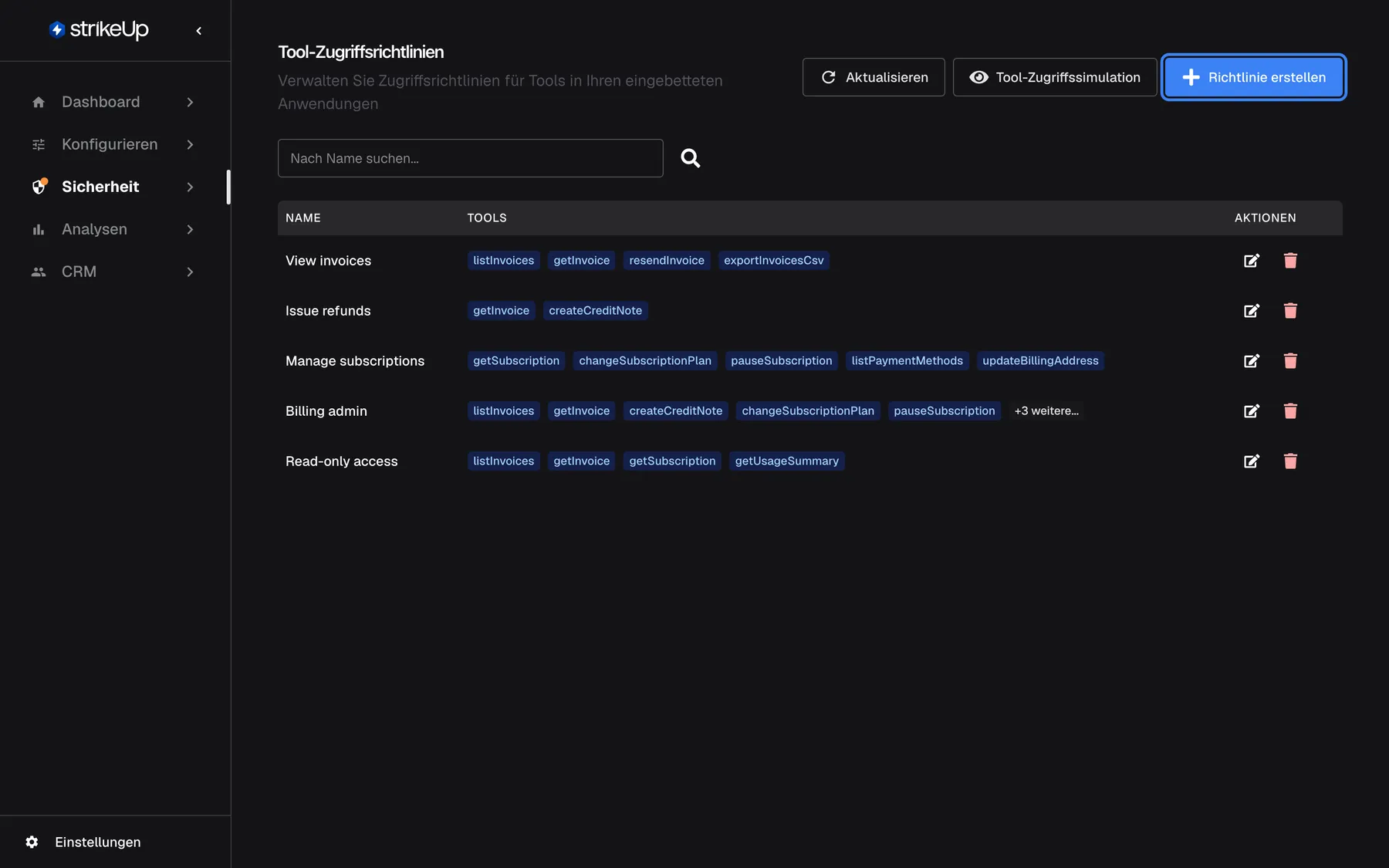Click the Einstellungen gear icon
The width and height of the screenshot is (1389, 868).
32,842
